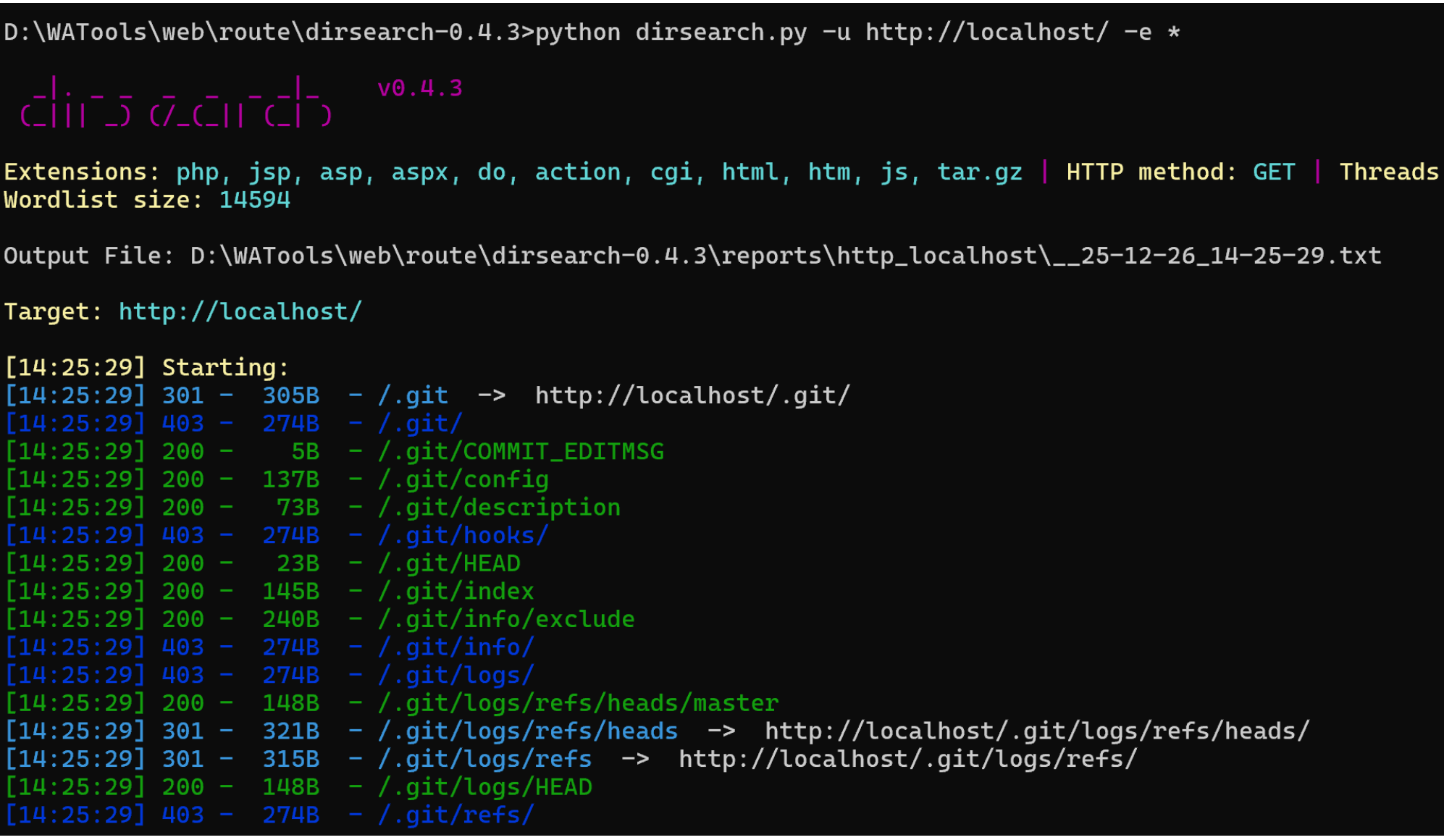Click the /.git/HEAD result path
1444x840 pixels.
pos(448,563)
